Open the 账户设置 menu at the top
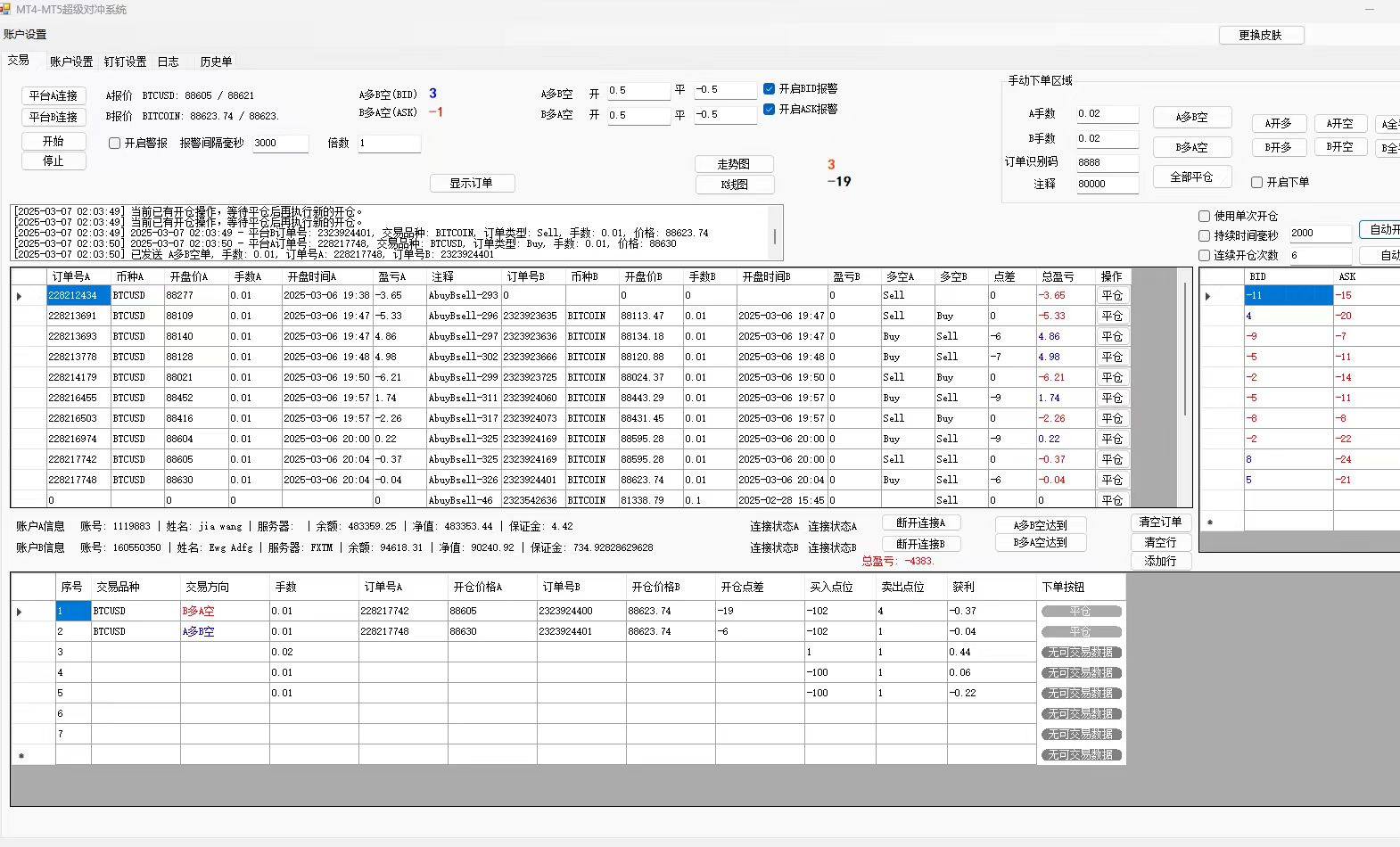This screenshot has height=847, width=1400. pyautogui.click(x=25, y=35)
